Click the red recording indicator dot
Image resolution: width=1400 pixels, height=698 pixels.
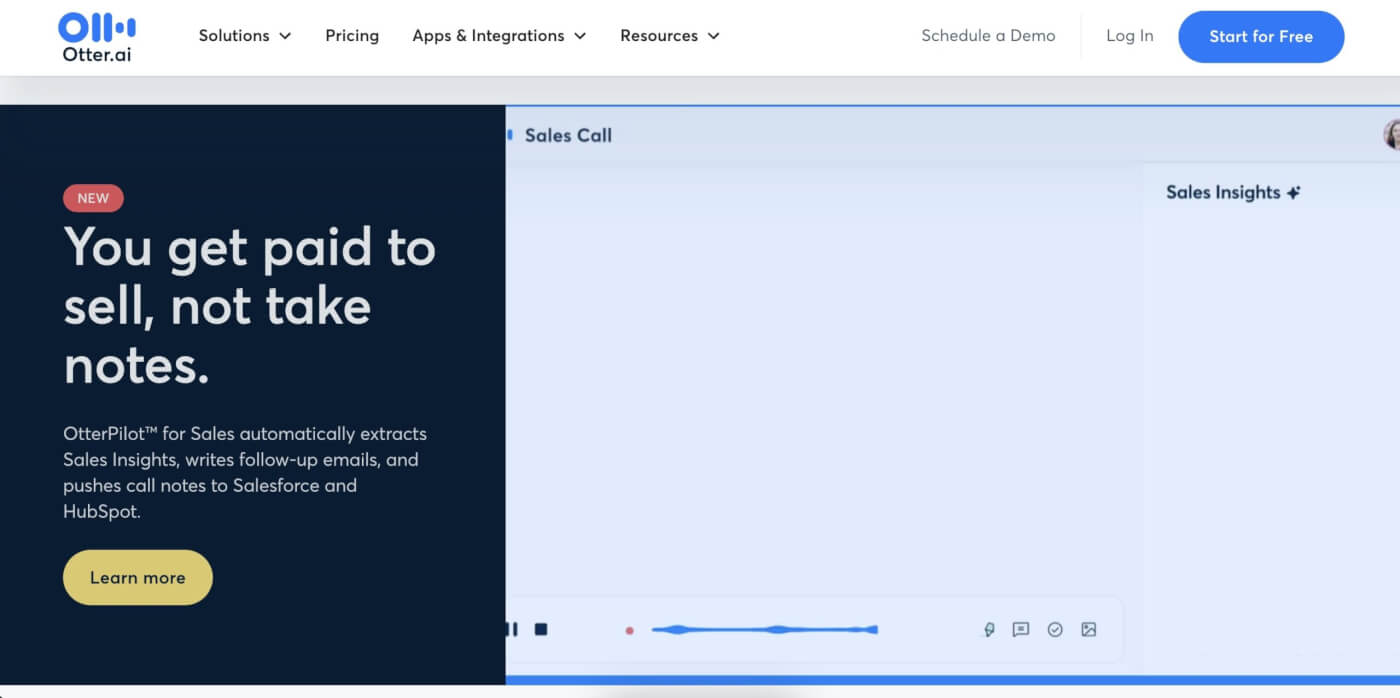[629, 630]
